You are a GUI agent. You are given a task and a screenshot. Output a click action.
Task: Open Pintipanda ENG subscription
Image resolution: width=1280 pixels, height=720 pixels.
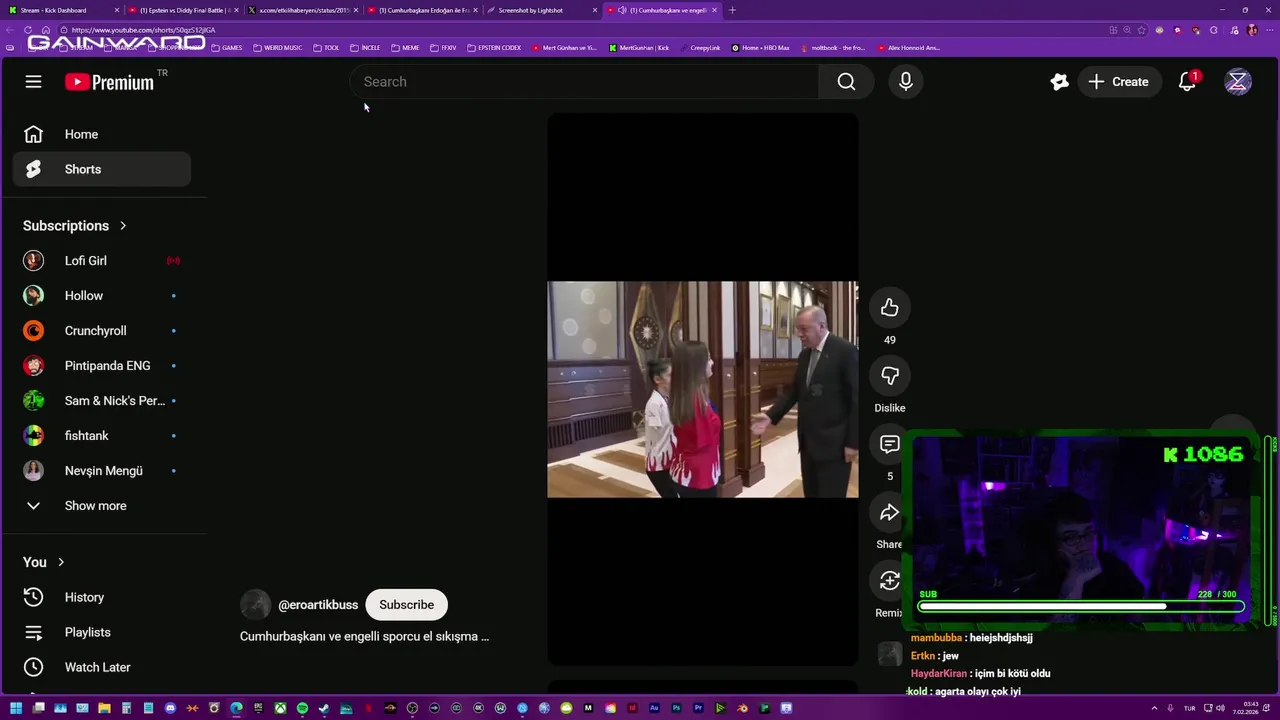coord(101,366)
